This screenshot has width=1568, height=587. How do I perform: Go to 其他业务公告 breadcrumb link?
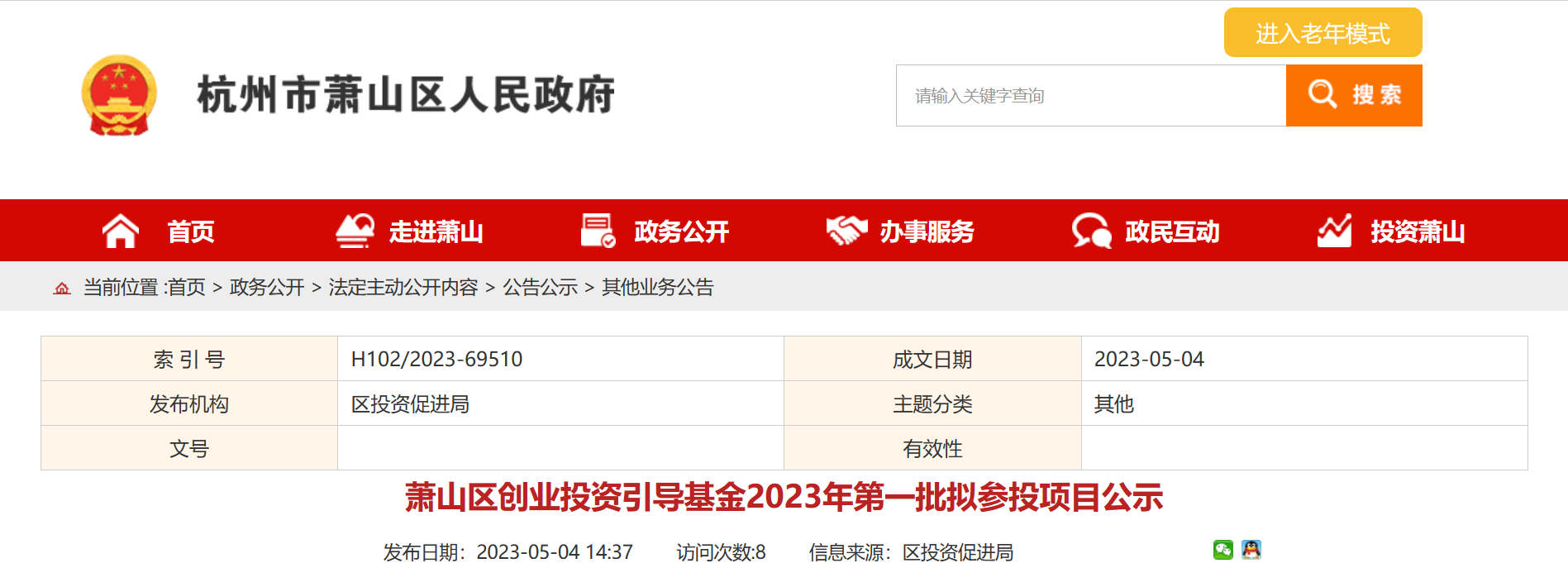click(658, 287)
